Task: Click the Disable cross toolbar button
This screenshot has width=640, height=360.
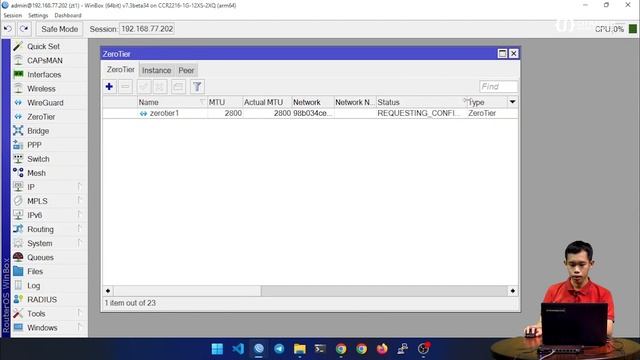Action: (160, 87)
